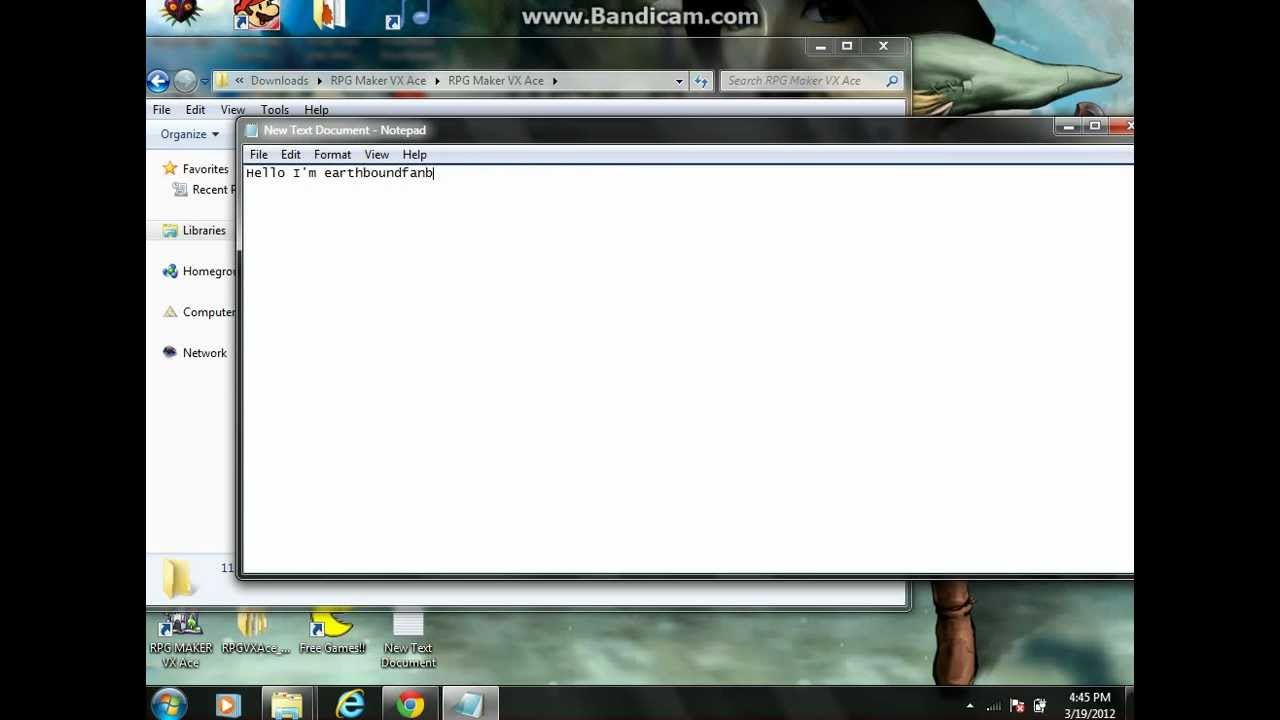The height and width of the screenshot is (720, 1280).
Task: Open the Explorer window's View menu
Action: [232, 110]
